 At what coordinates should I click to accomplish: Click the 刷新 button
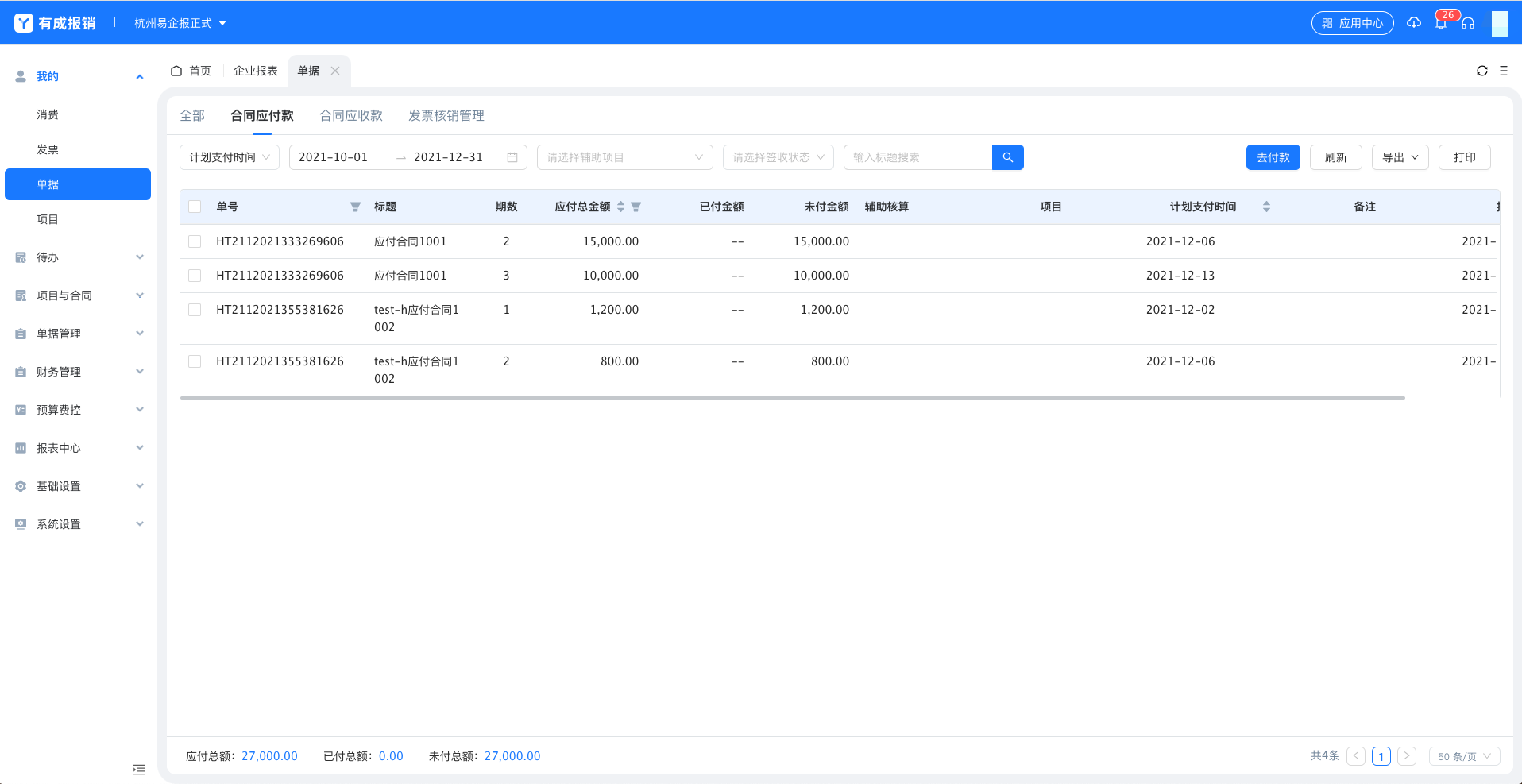(x=1336, y=157)
